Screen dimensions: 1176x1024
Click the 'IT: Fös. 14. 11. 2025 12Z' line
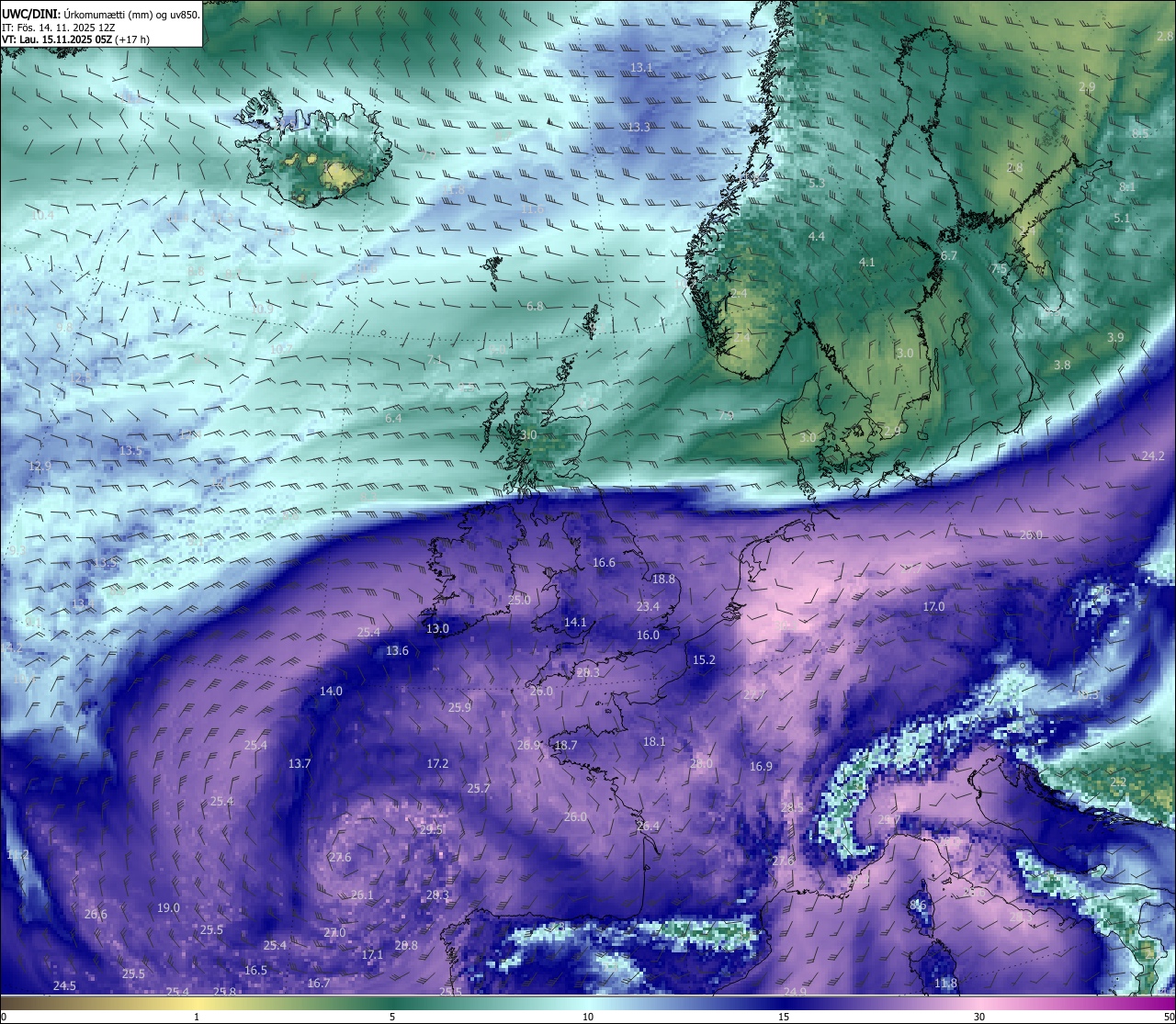tap(59, 28)
